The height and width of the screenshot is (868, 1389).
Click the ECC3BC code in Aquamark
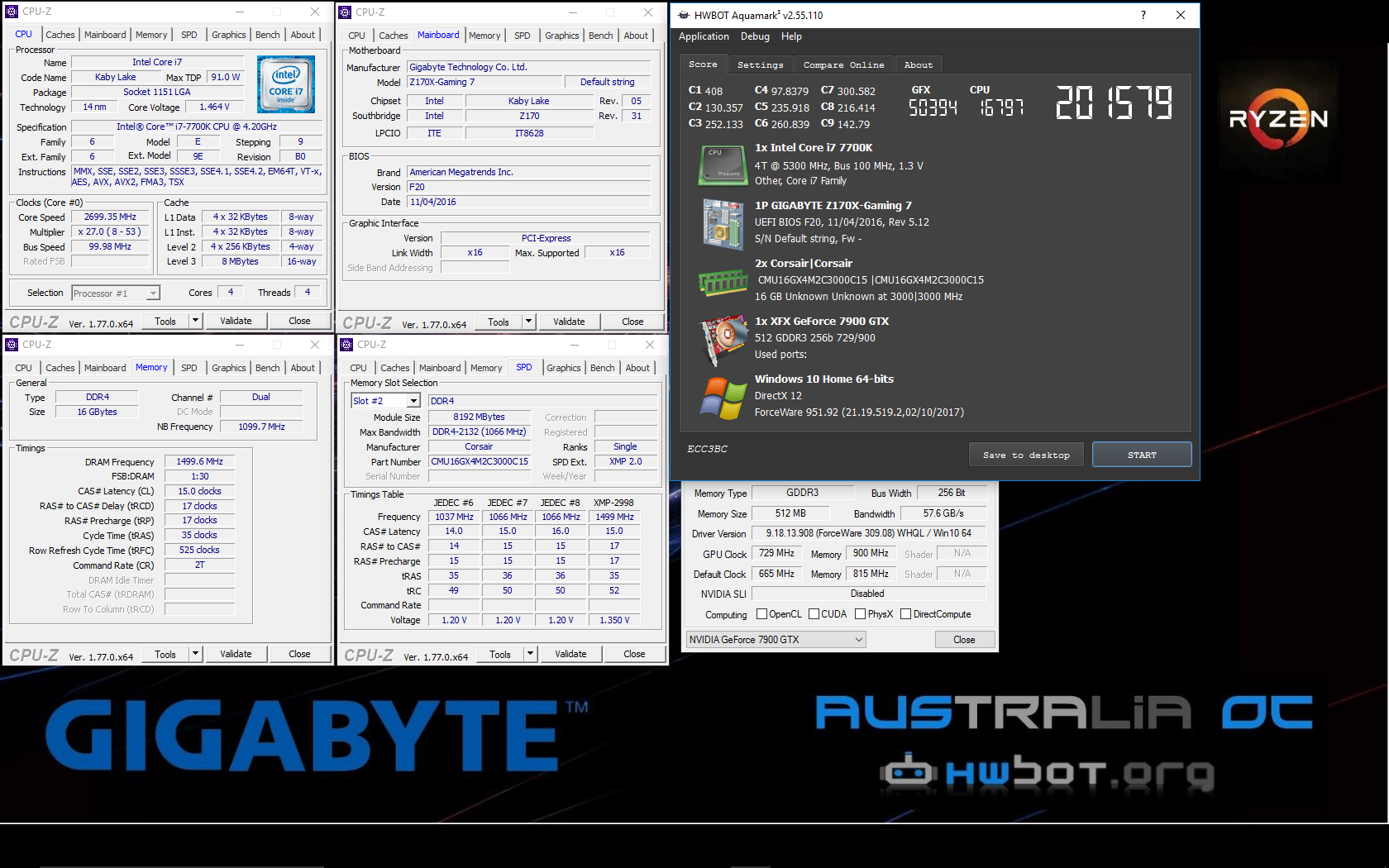pyautogui.click(x=707, y=449)
